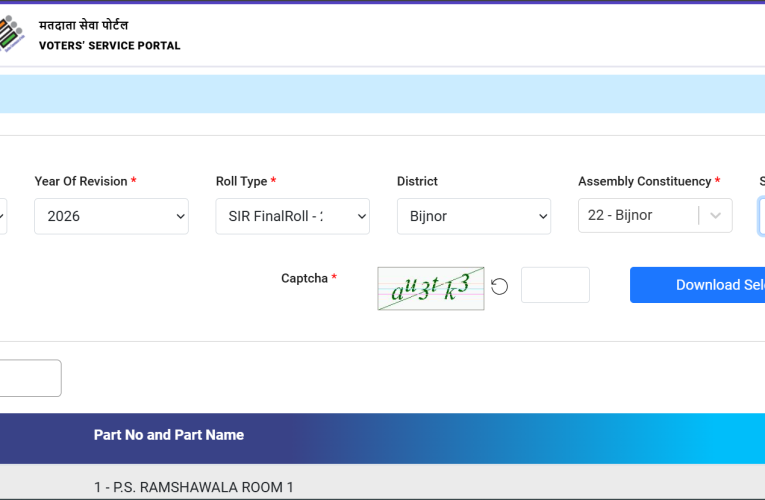
Task: Click the 'Captcha' field label
Action: pyautogui.click(x=304, y=278)
